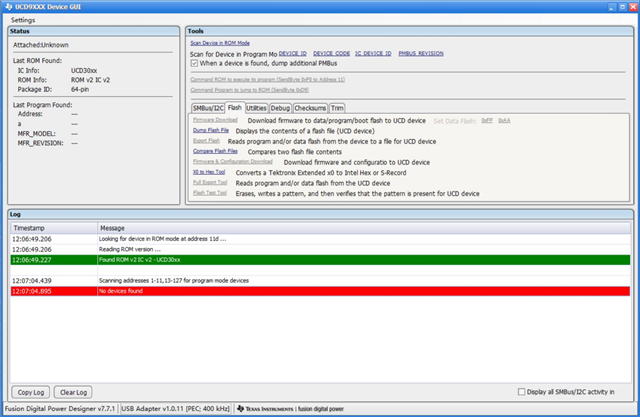Click the Flash Test Tool link

(x=210, y=193)
